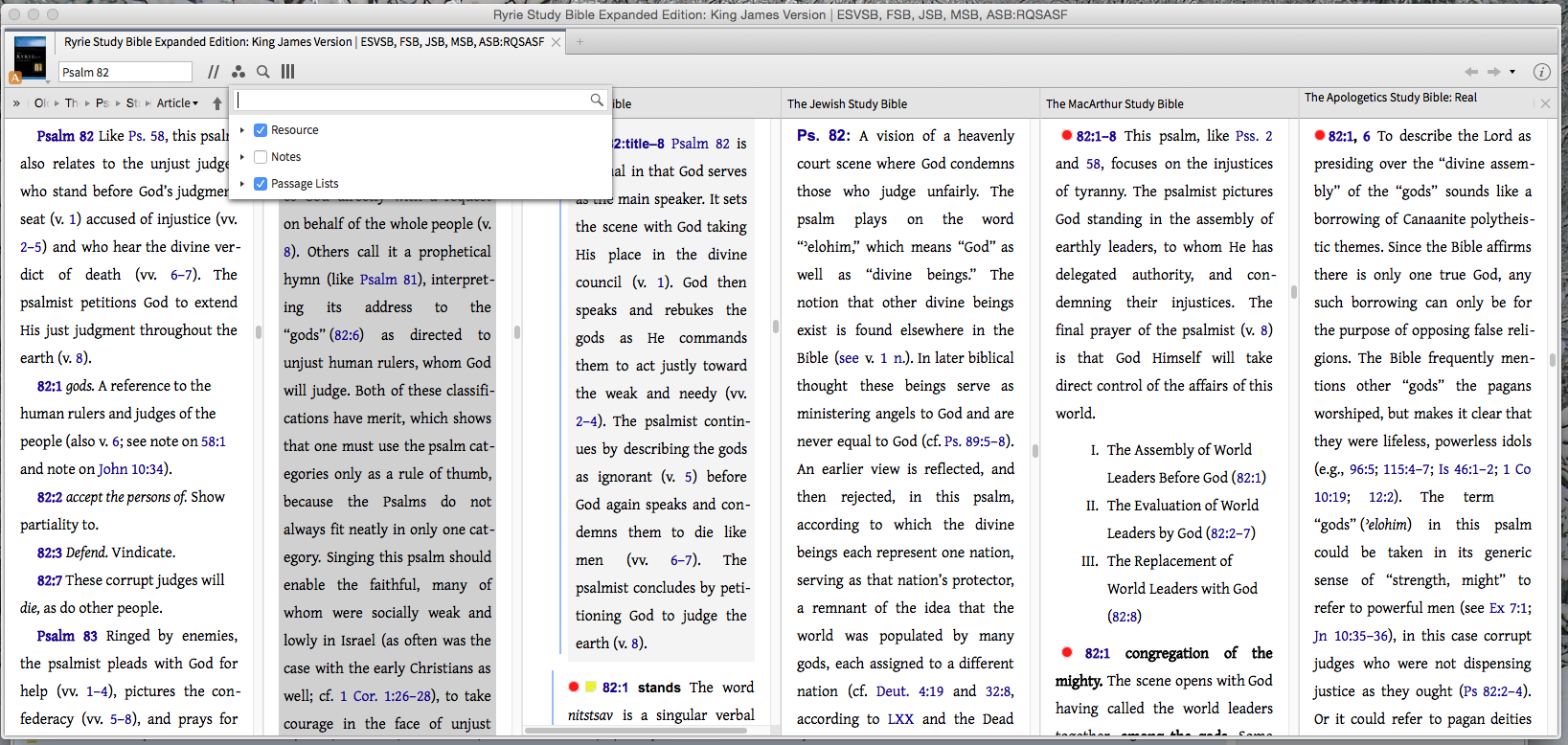The height and width of the screenshot is (745, 1568).
Task: Click the Jewish Study Bible scrollbar thumb
Action: (x=1035, y=450)
